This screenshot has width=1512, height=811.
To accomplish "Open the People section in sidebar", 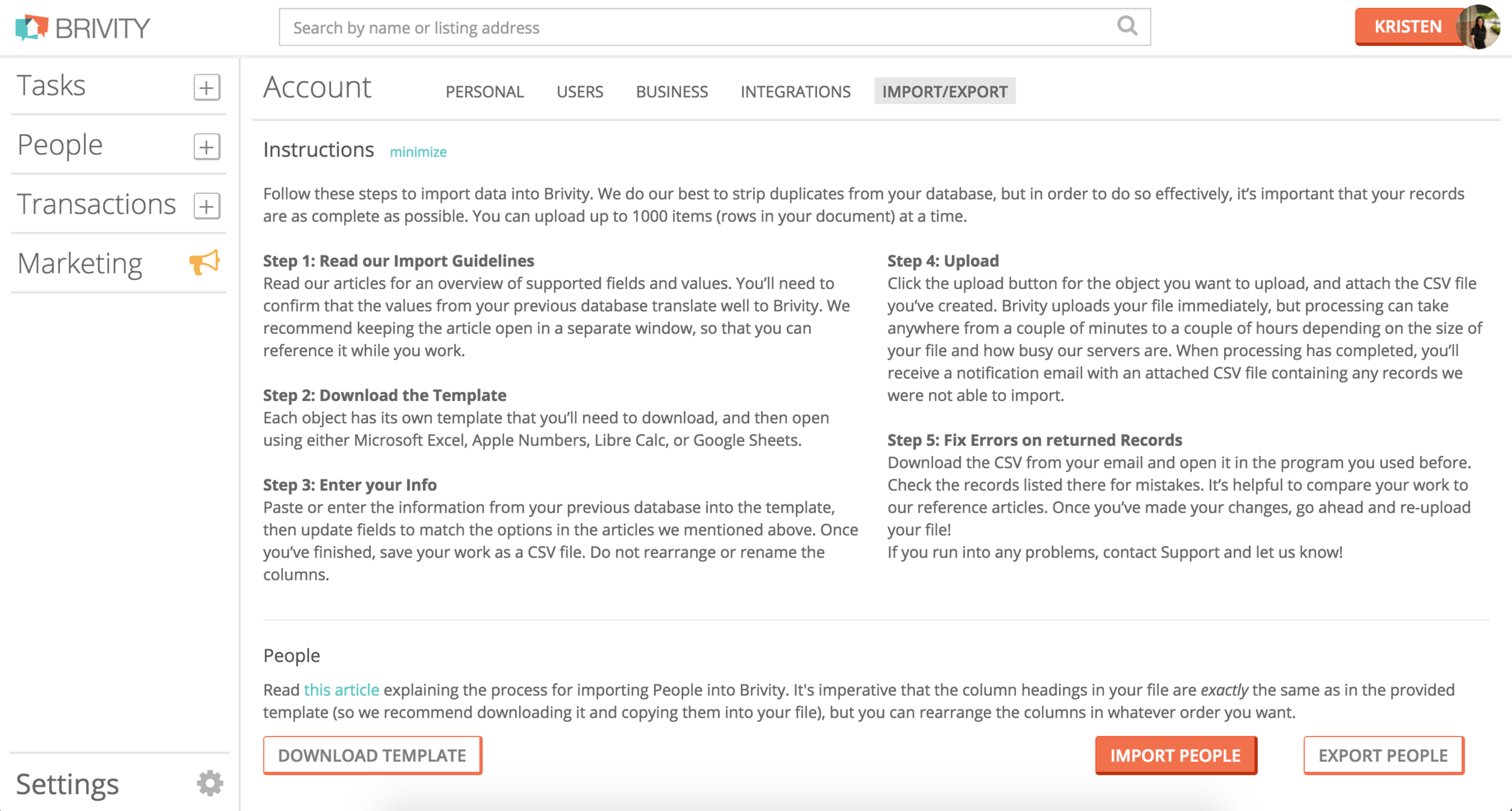I will point(60,145).
